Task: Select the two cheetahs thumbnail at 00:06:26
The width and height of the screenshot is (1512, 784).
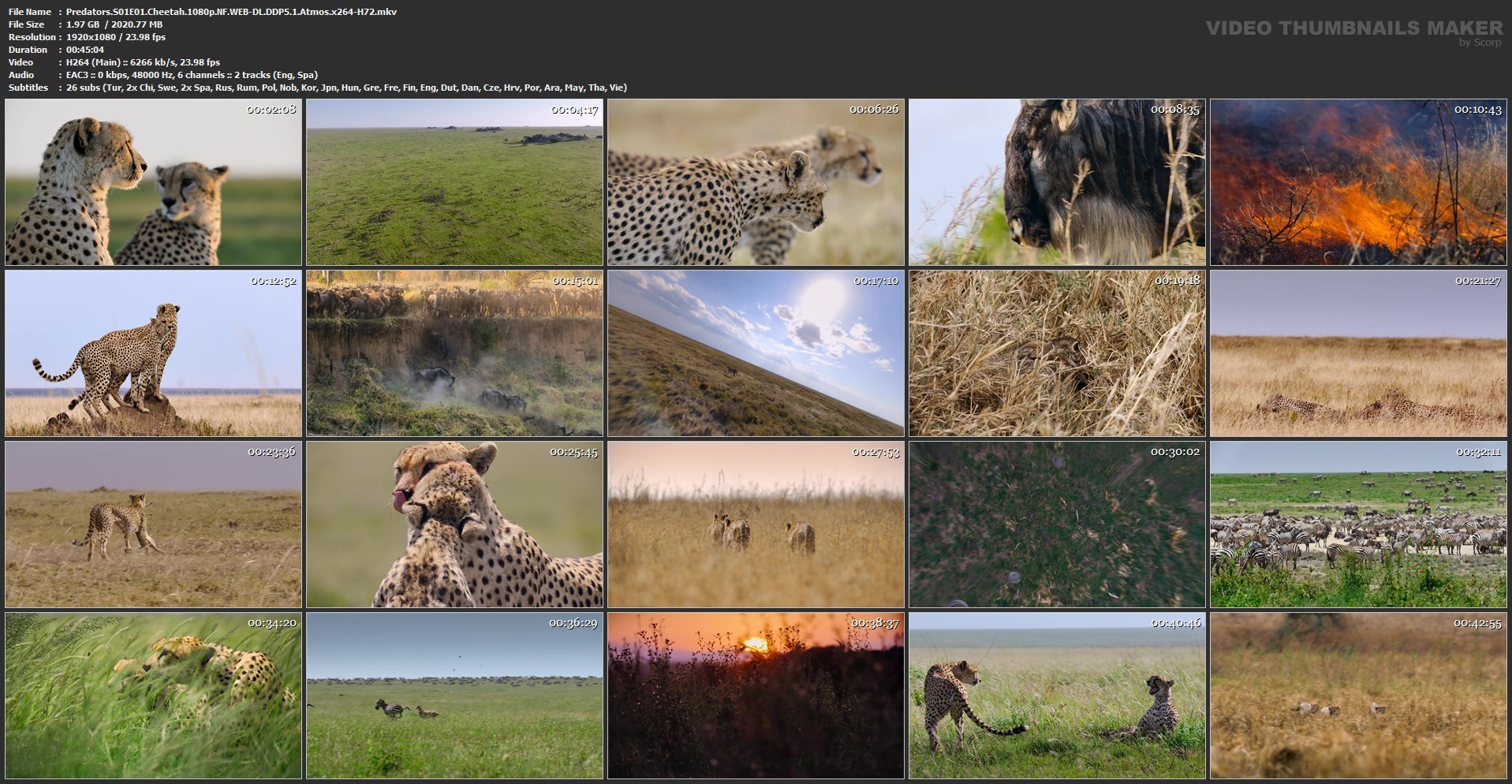Action: (756, 182)
